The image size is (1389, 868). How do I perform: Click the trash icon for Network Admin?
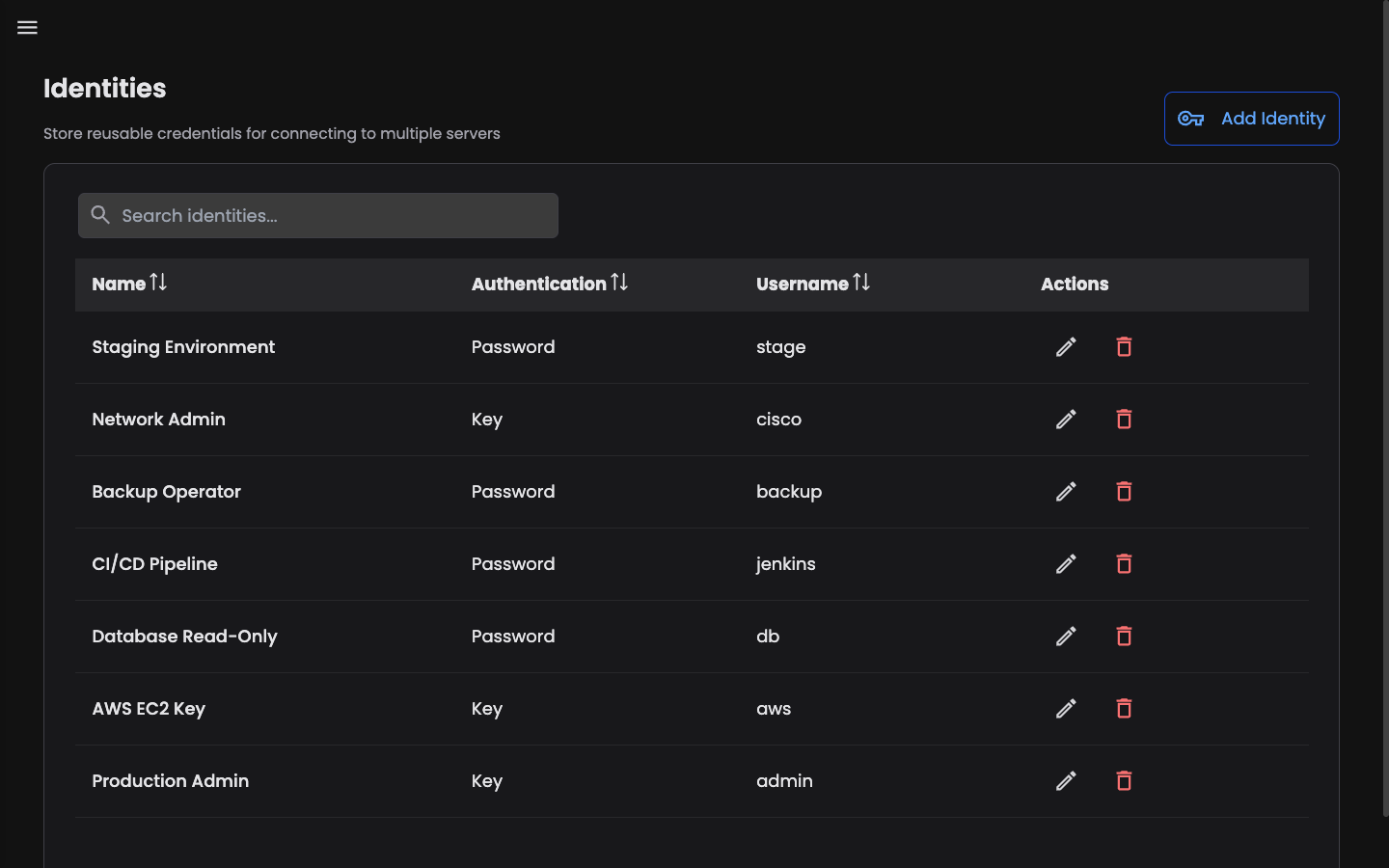[1124, 419]
